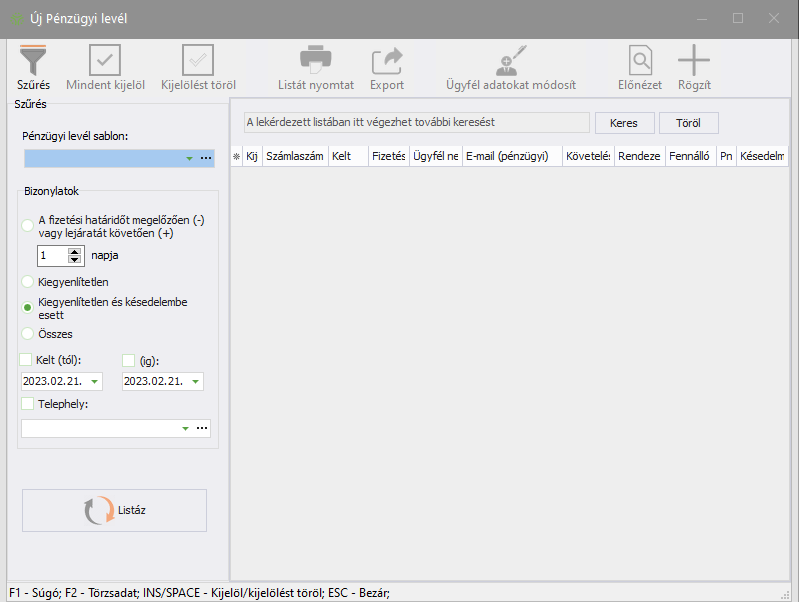The width and height of the screenshot is (799, 602).
Task: Enable the Kelt (tól) checkbox
Action: pyautogui.click(x=27, y=360)
